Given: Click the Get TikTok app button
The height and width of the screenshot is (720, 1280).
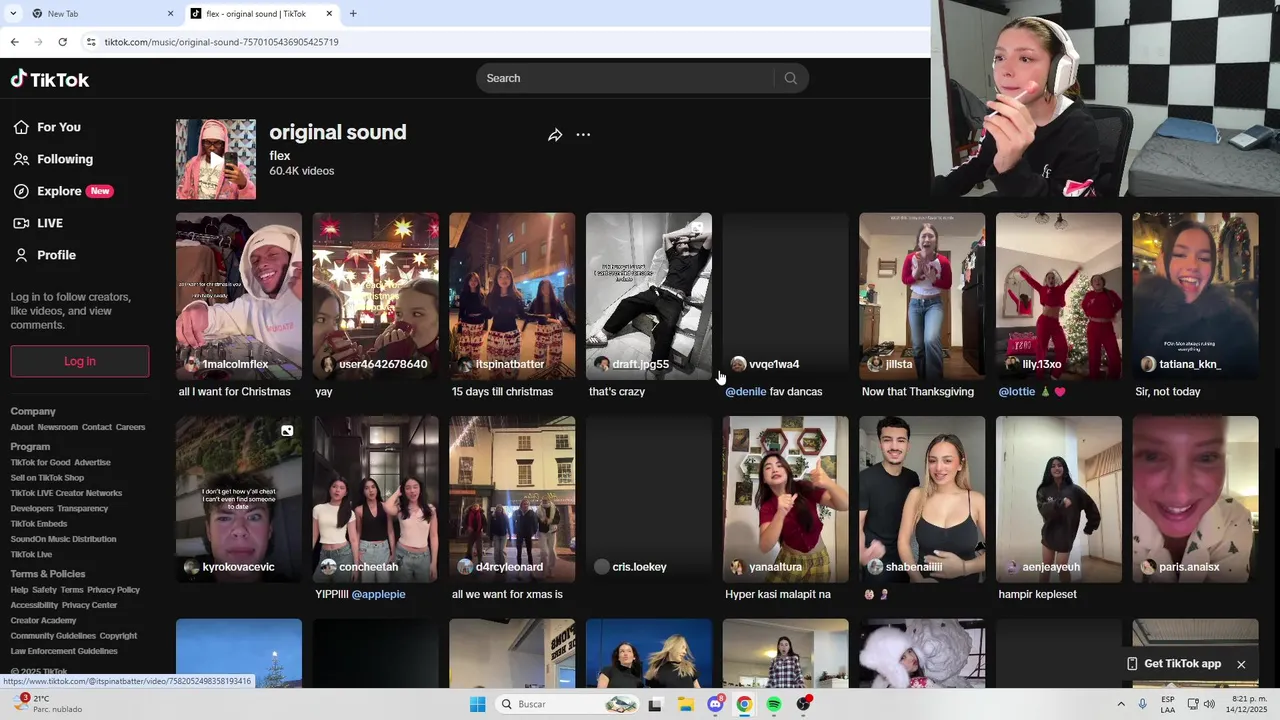Looking at the screenshot, I should pos(1173,664).
